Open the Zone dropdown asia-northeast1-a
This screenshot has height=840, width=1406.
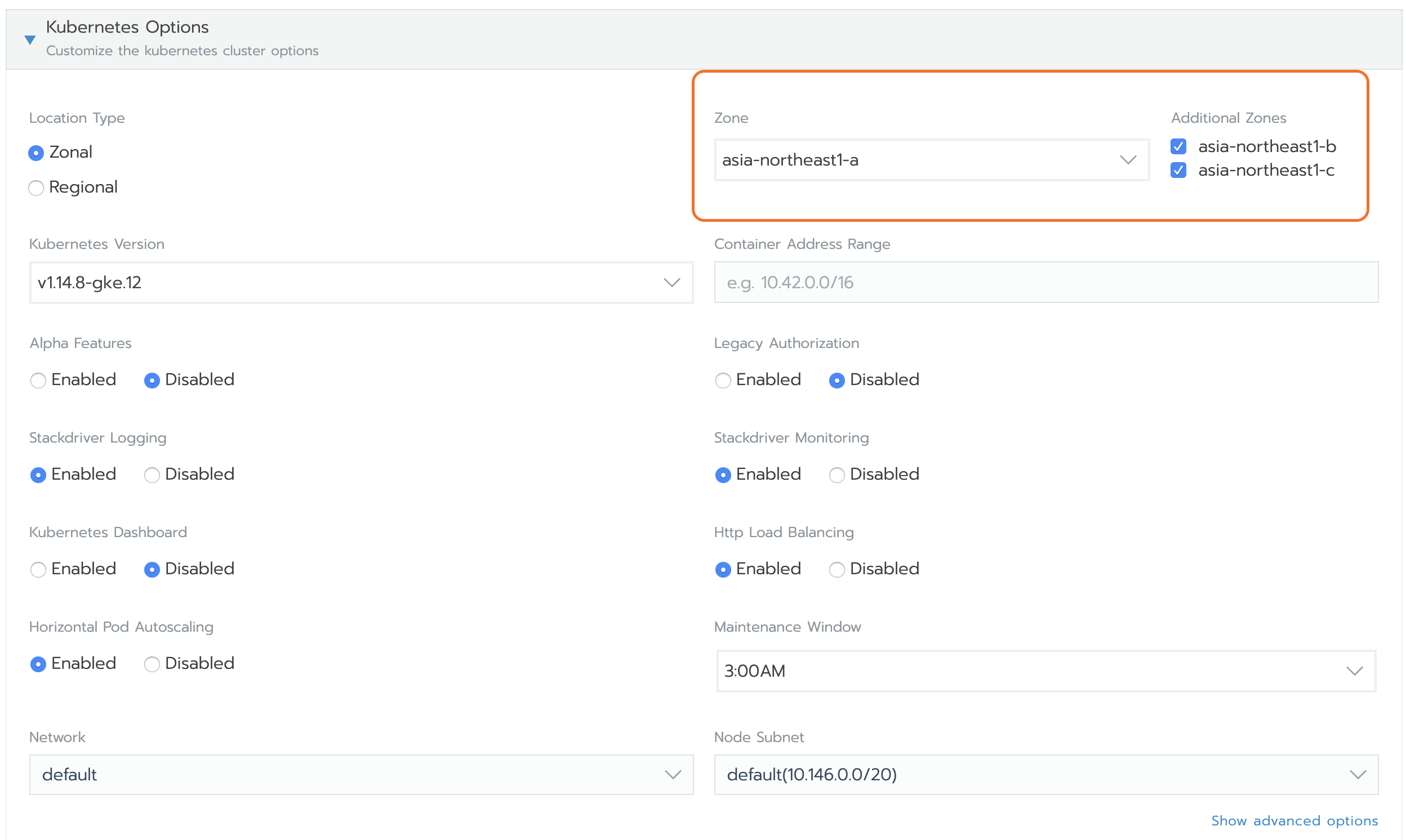pyautogui.click(x=931, y=160)
